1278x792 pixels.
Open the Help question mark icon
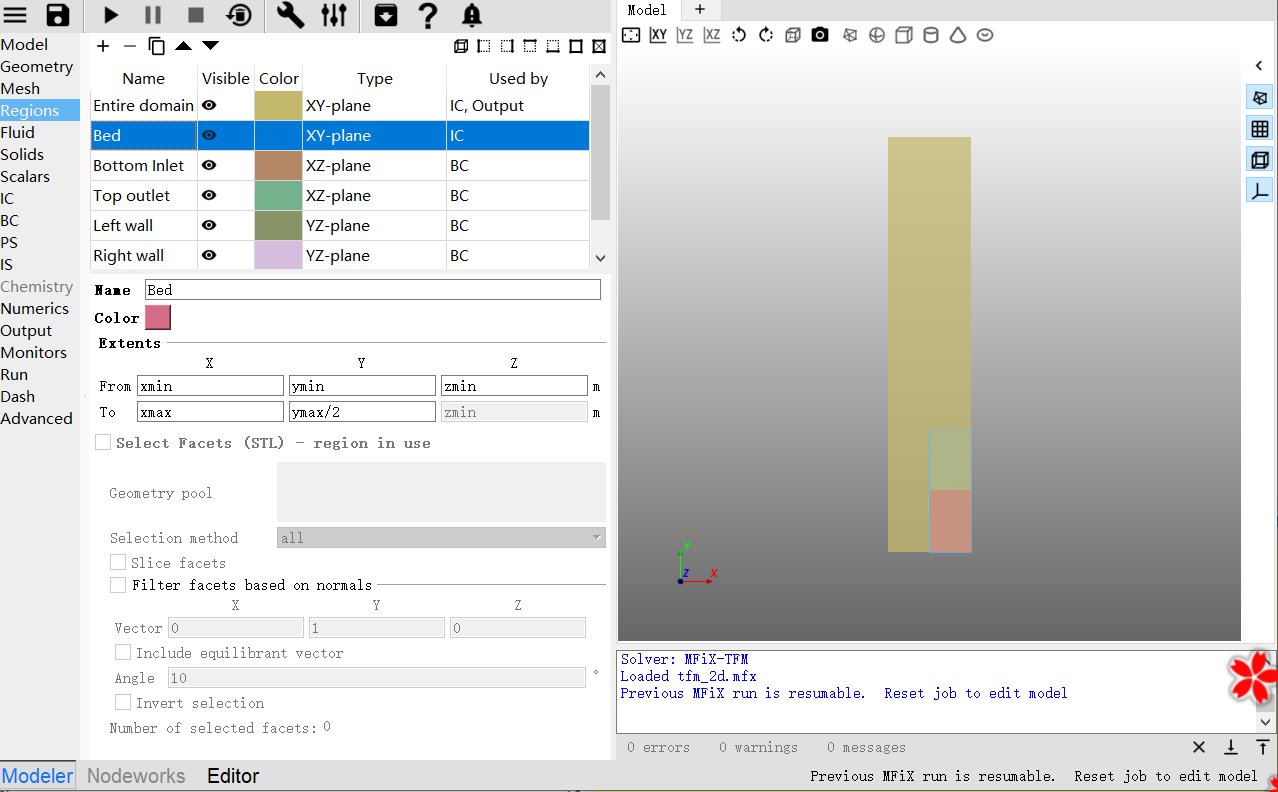click(x=427, y=15)
